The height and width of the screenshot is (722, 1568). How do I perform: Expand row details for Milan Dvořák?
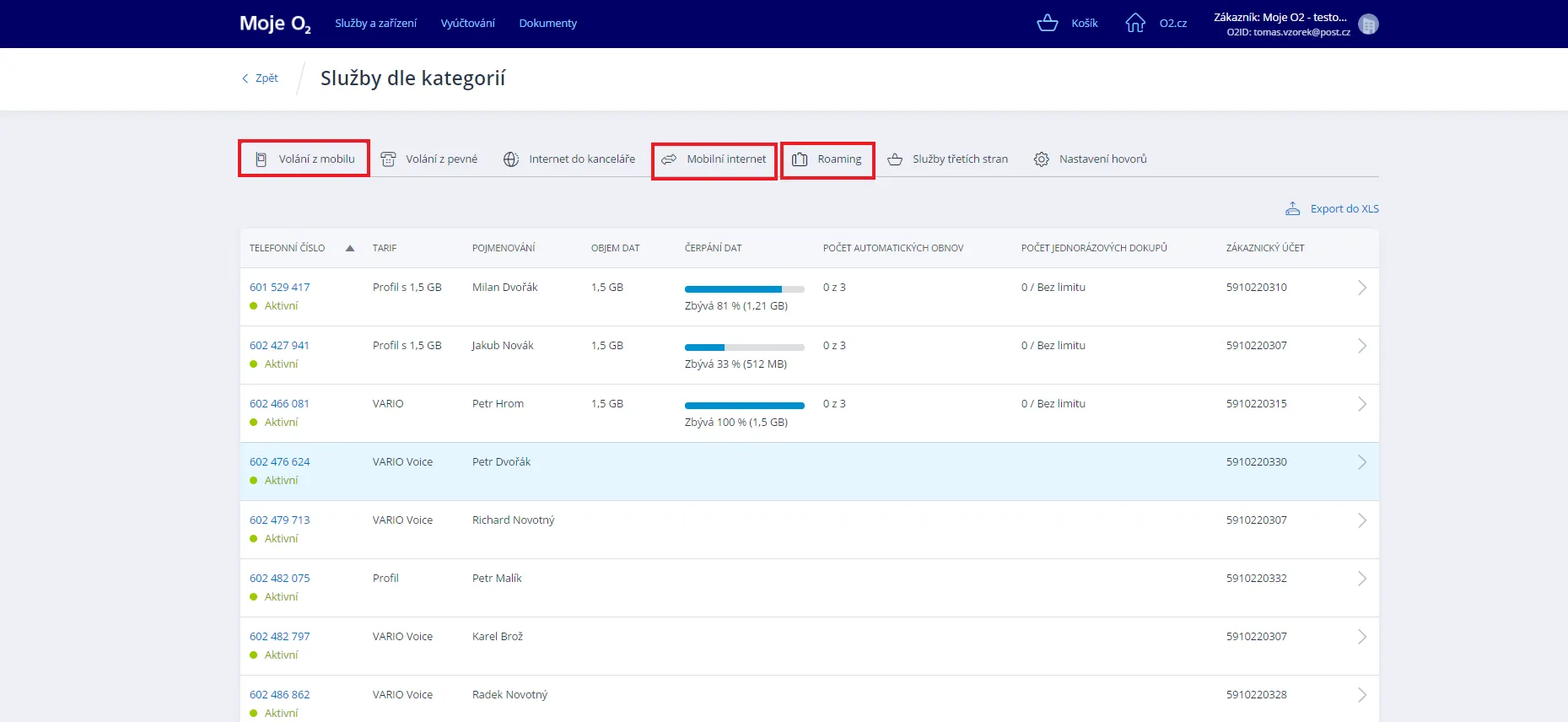(x=1361, y=288)
